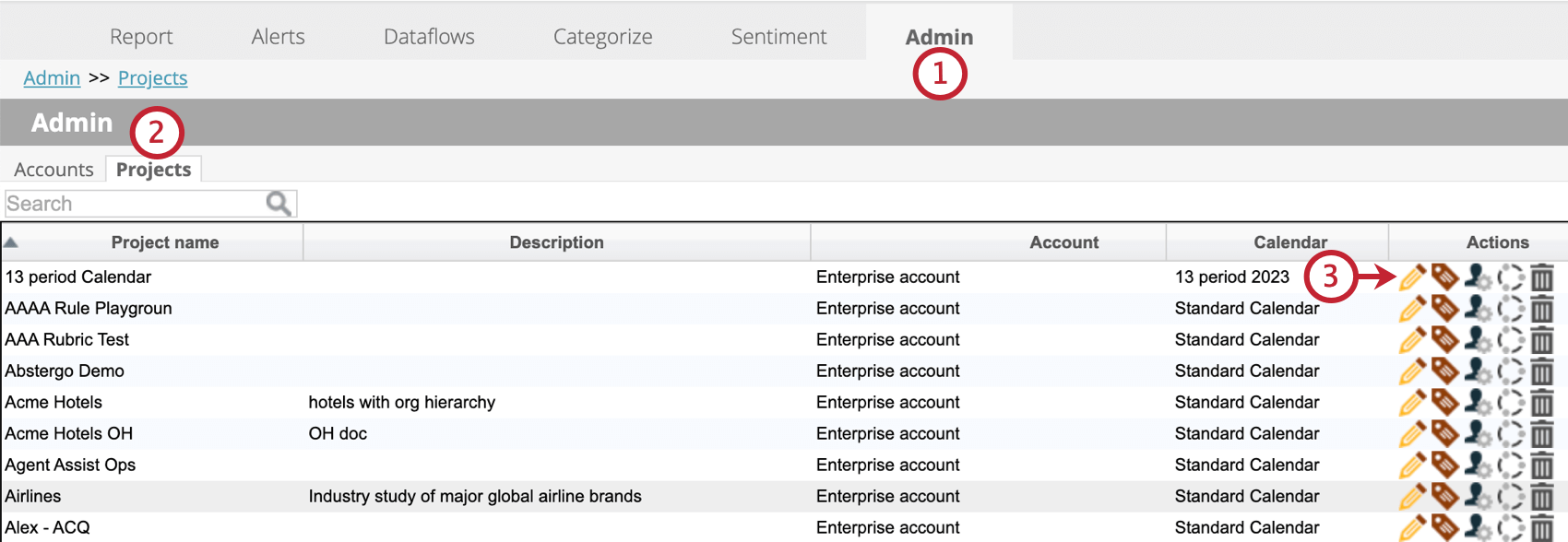1568x542 pixels.
Task: Sort by the Calendar column header
Action: pyautogui.click(x=1289, y=242)
